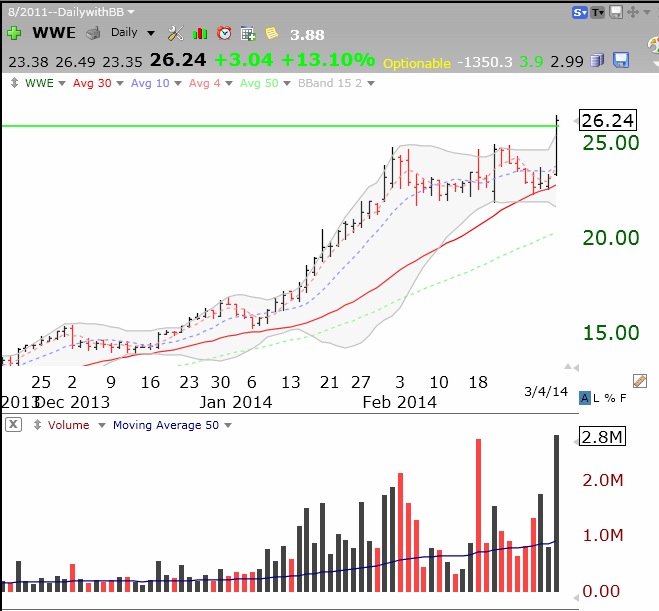Image resolution: width=659 pixels, height=611 pixels.
Task: Click the blue S sync dropdown icon
Action: click(x=580, y=13)
